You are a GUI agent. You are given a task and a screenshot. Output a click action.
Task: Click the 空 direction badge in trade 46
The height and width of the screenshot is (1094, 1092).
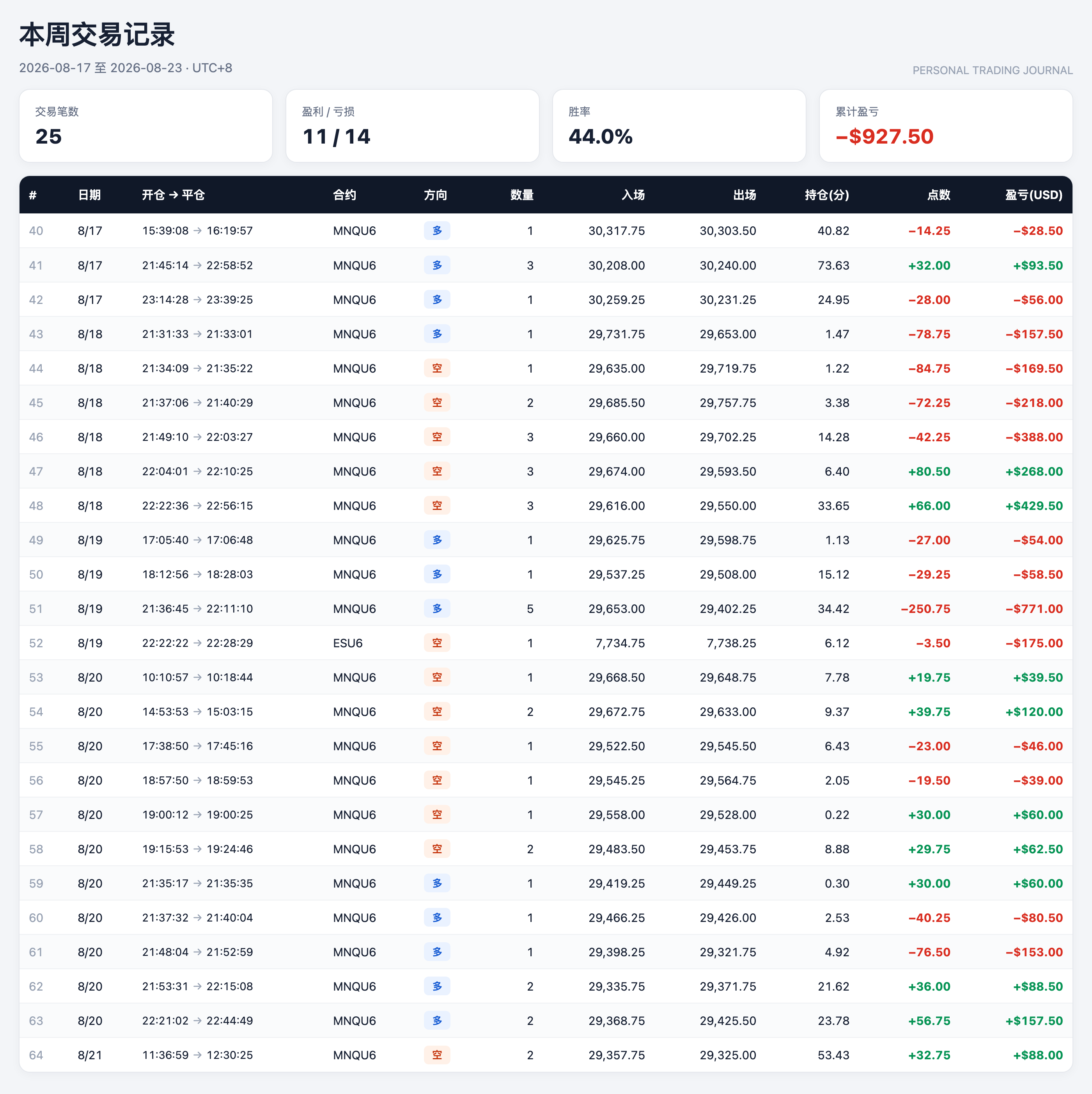pyautogui.click(x=437, y=437)
